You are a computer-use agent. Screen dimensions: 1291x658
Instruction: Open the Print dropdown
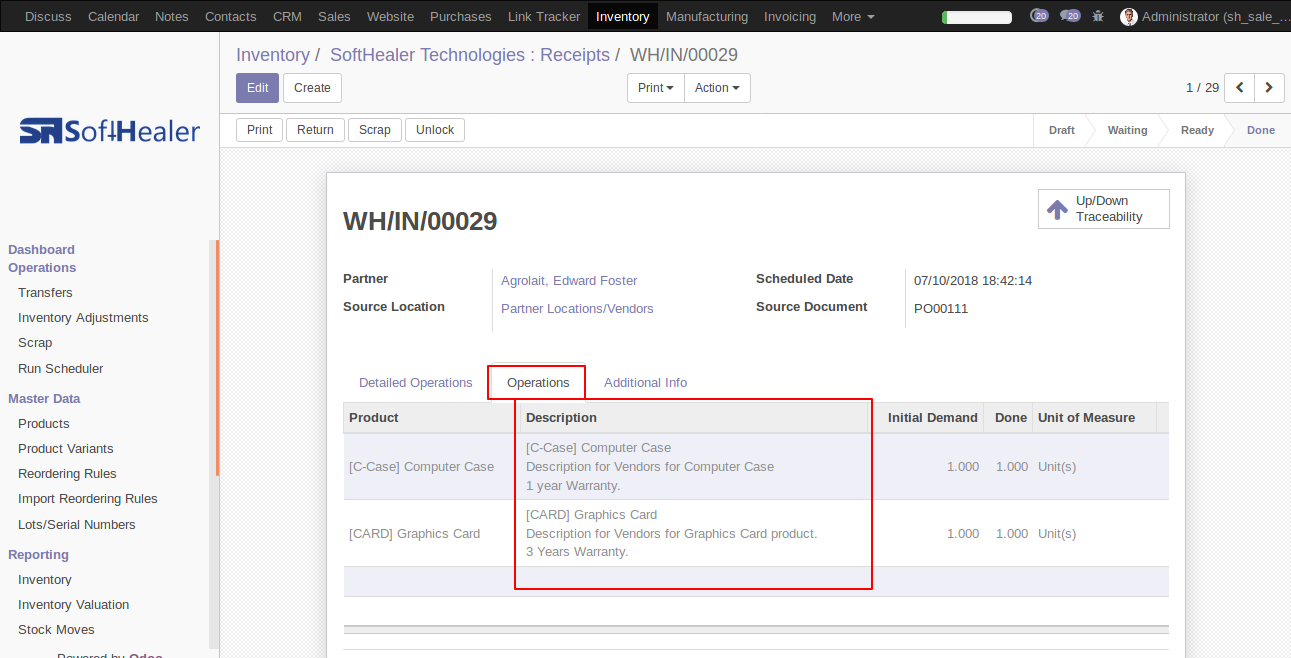click(656, 88)
